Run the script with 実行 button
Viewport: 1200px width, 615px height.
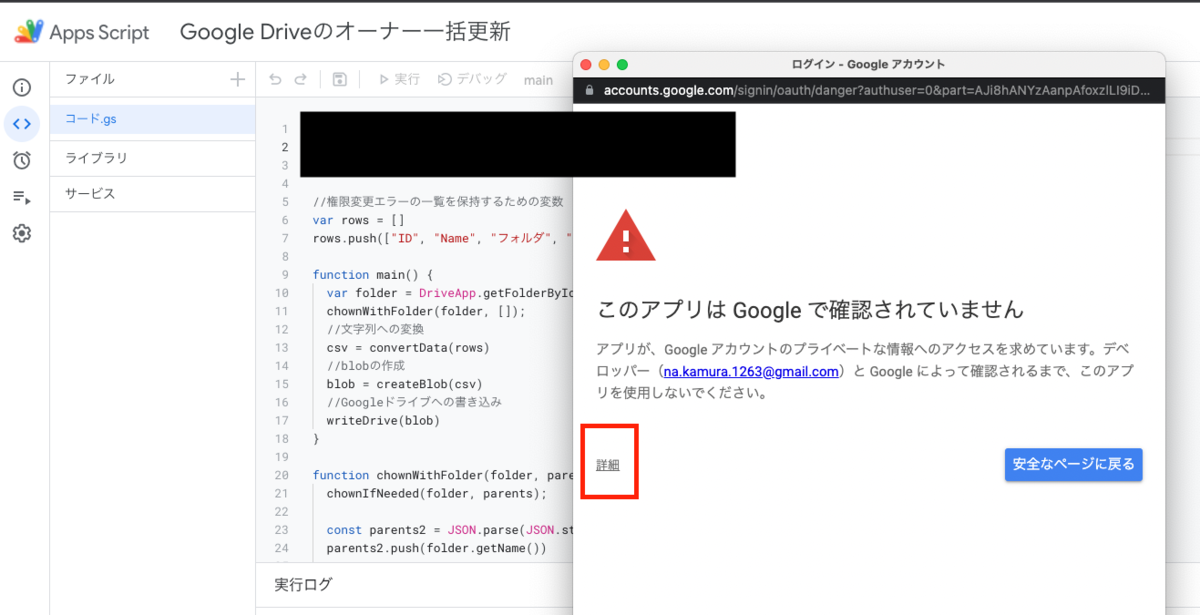tap(399, 79)
